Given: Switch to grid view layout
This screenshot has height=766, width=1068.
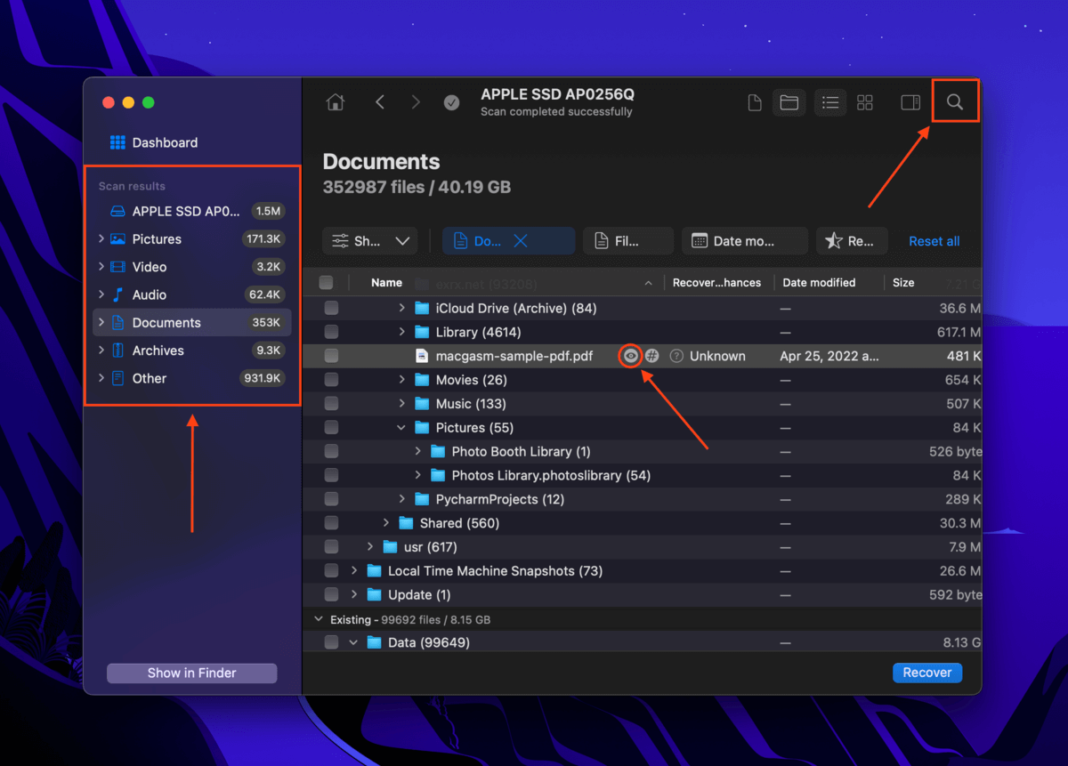Looking at the screenshot, I should (x=864, y=101).
